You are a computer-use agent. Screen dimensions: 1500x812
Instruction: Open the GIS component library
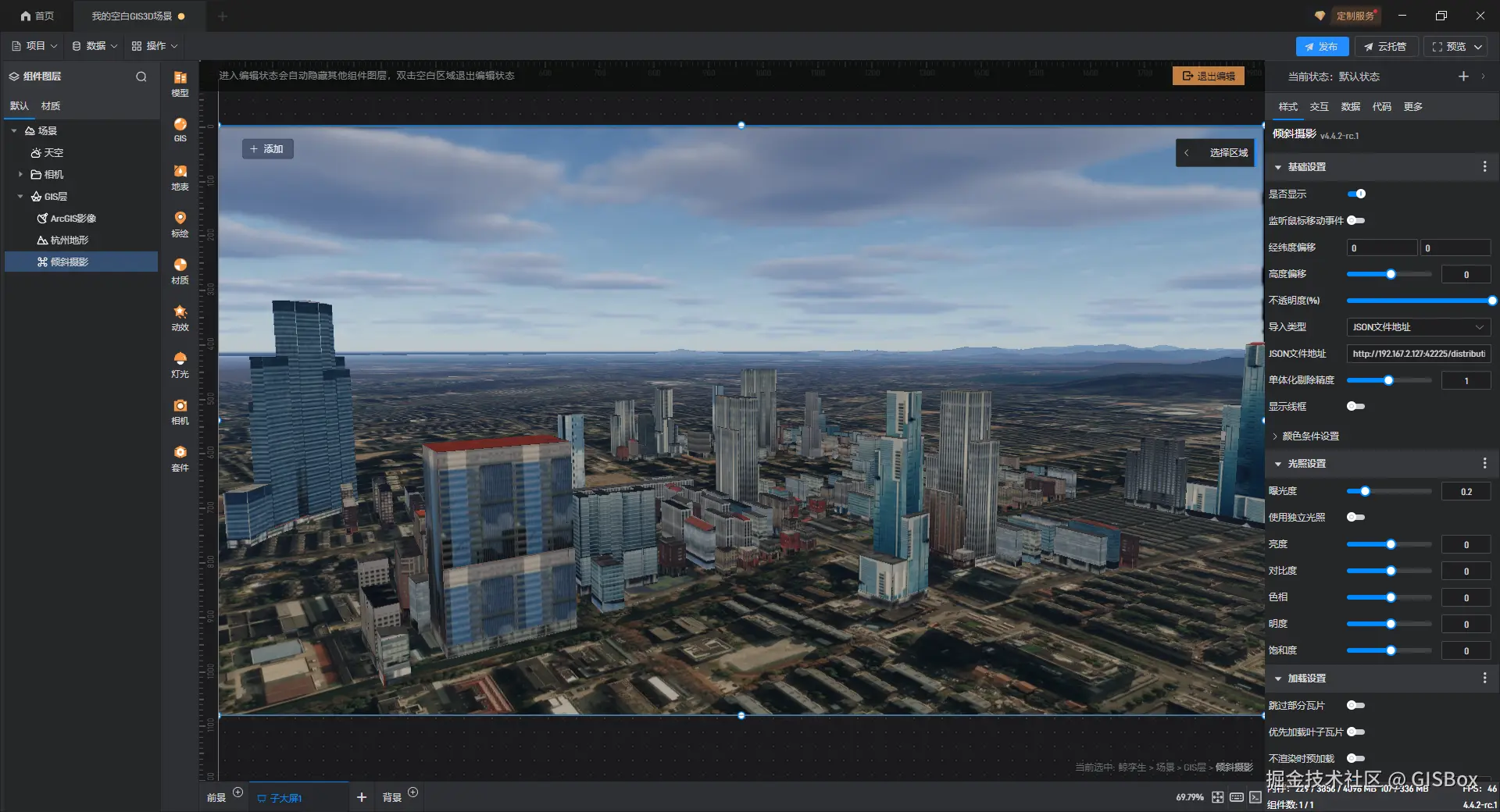(180, 130)
